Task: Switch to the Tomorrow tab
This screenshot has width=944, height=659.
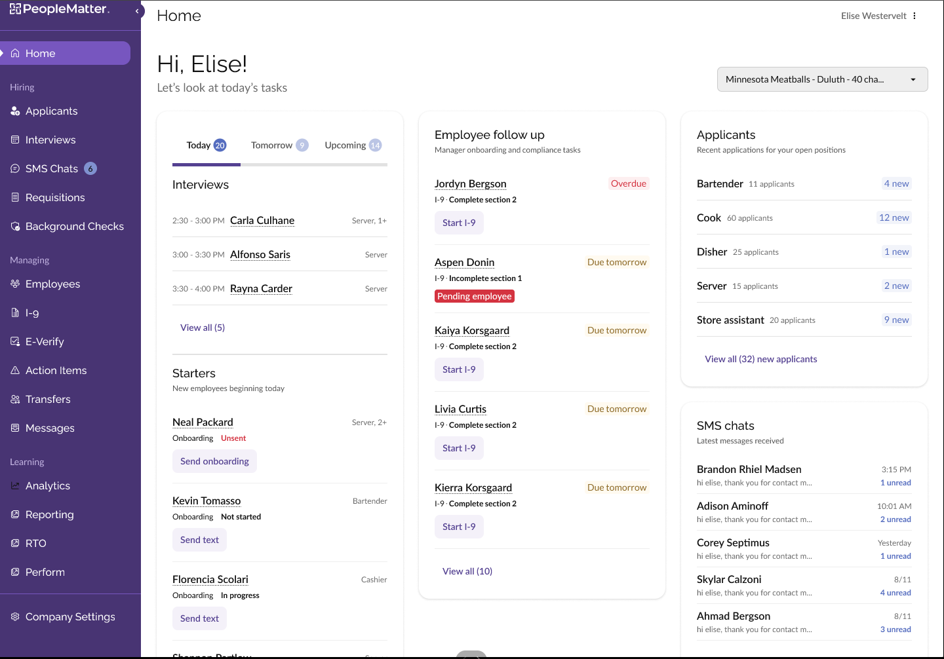Action: point(269,144)
